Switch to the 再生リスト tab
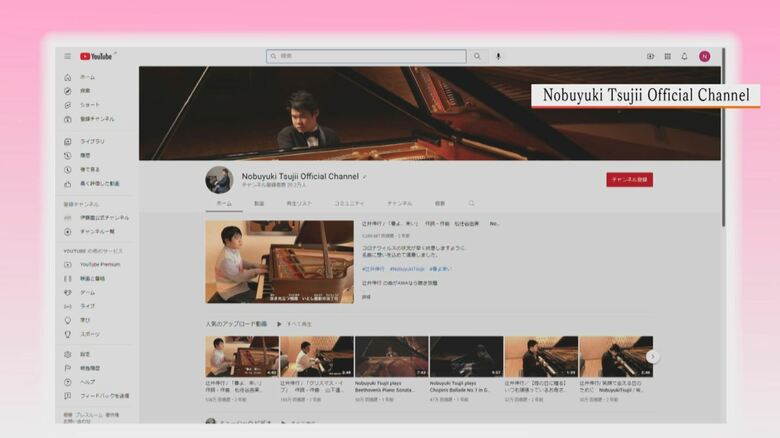The image size is (780, 438). click(x=299, y=203)
